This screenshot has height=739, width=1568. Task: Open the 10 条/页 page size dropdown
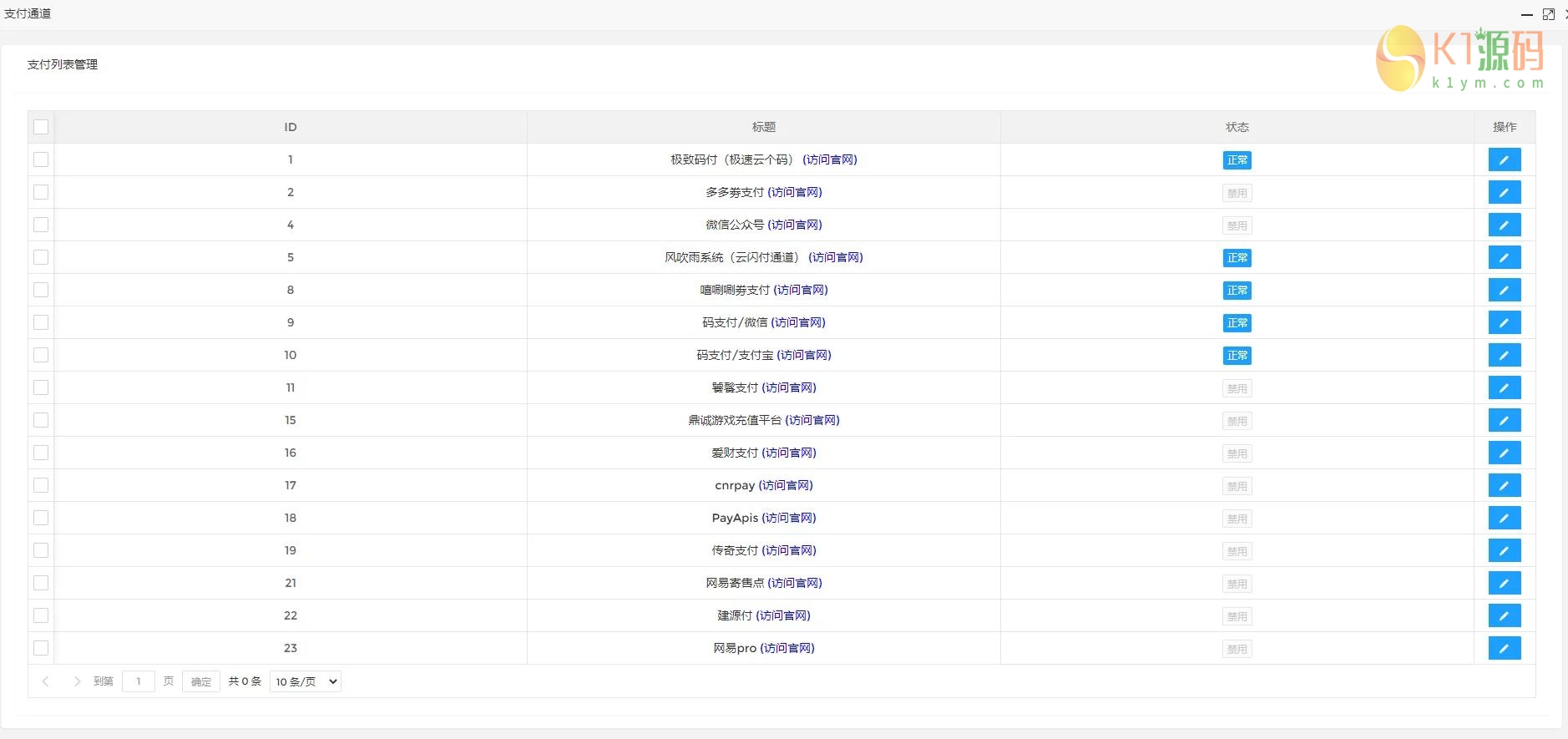(306, 681)
